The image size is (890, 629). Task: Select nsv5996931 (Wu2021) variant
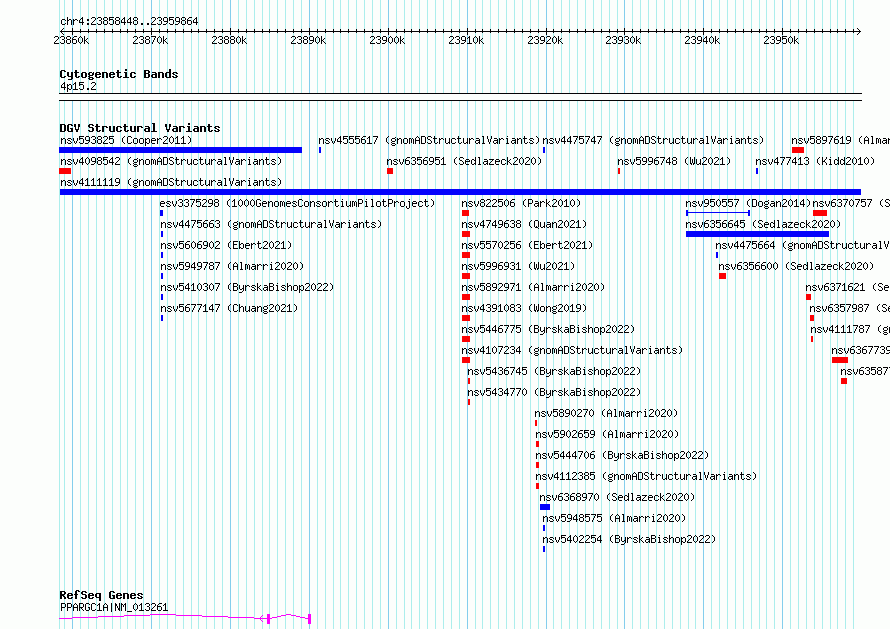(x=518, y=266)
